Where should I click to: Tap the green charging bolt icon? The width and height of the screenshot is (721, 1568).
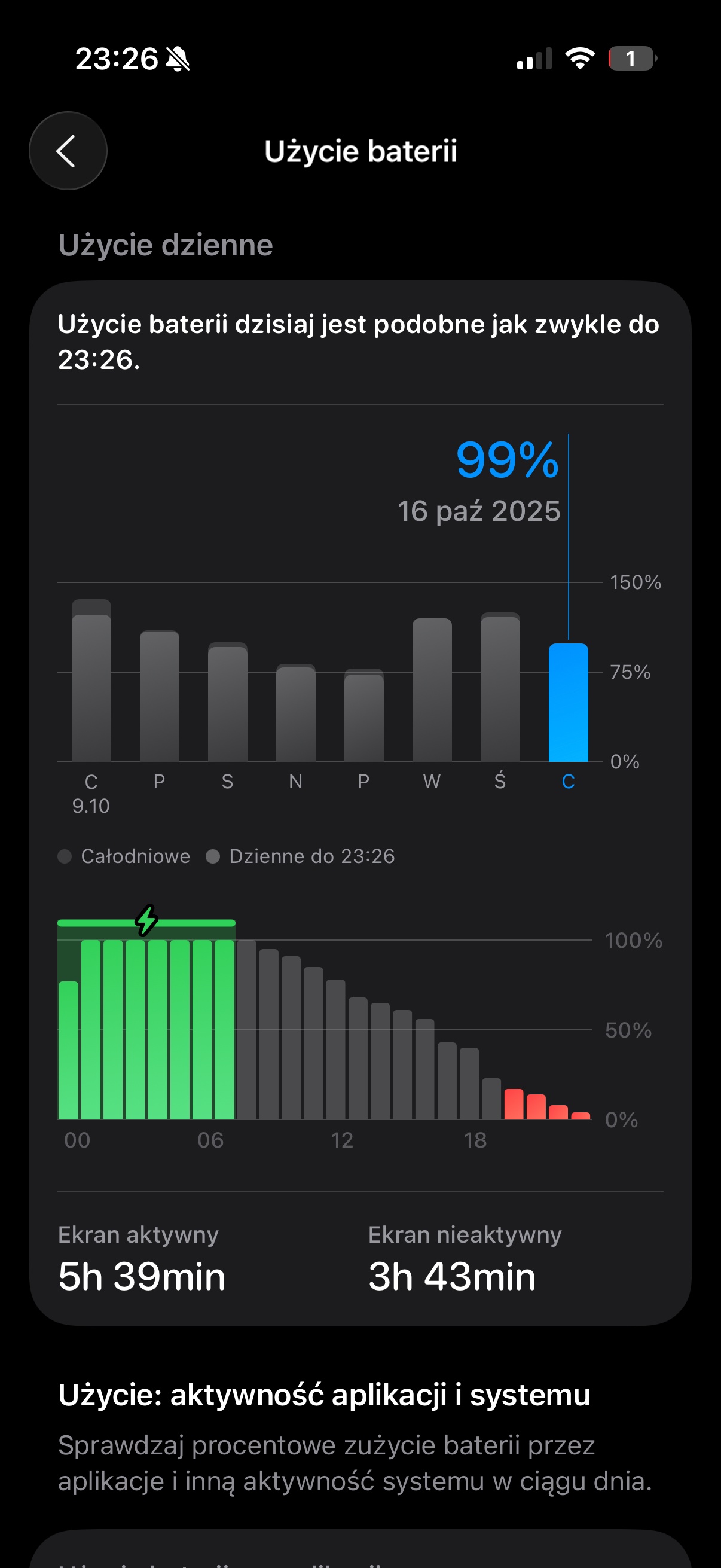(x=146, y=920)
